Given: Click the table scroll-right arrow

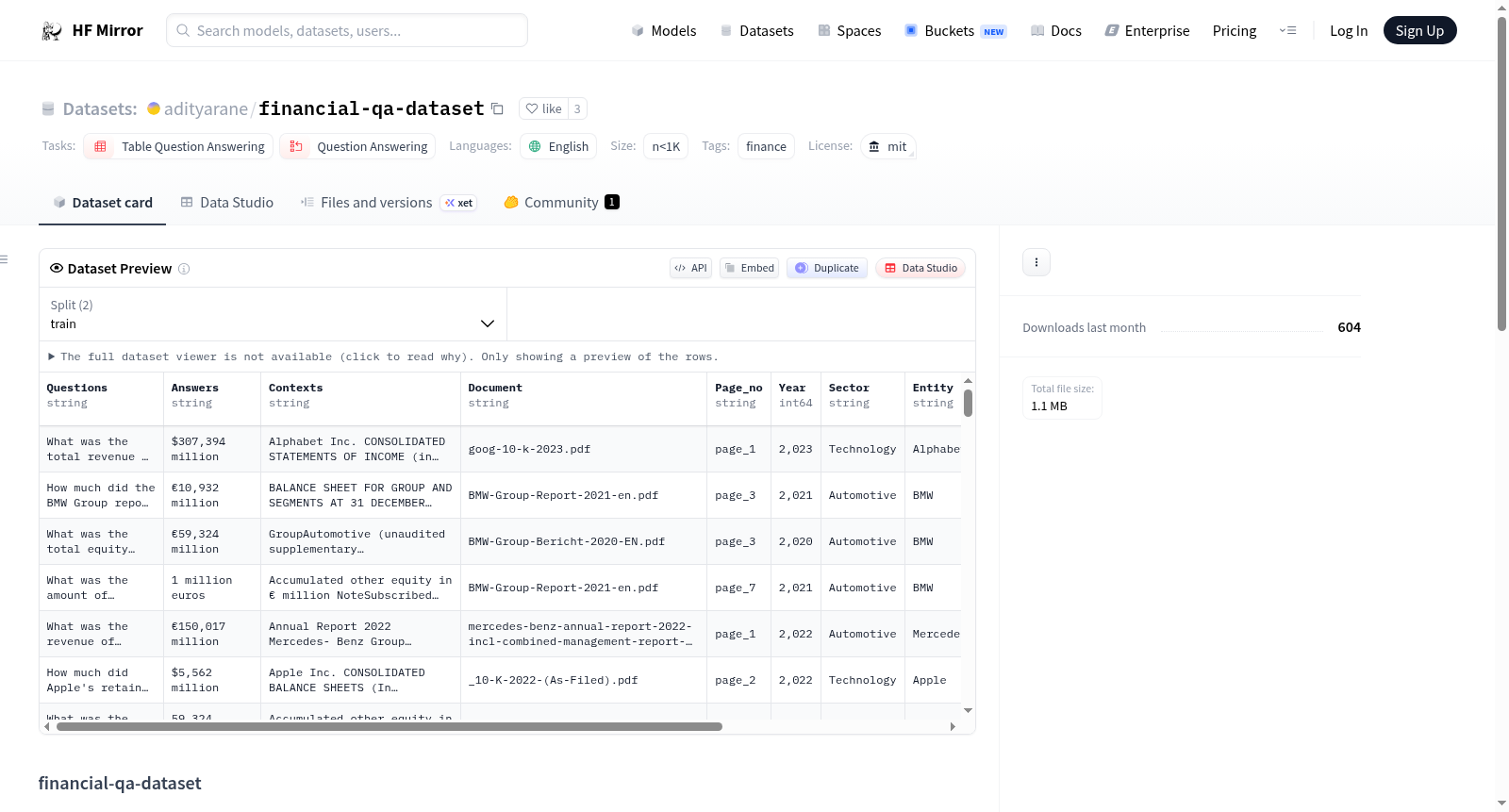Looking at the screenshot, I should [x=953, y=727].
